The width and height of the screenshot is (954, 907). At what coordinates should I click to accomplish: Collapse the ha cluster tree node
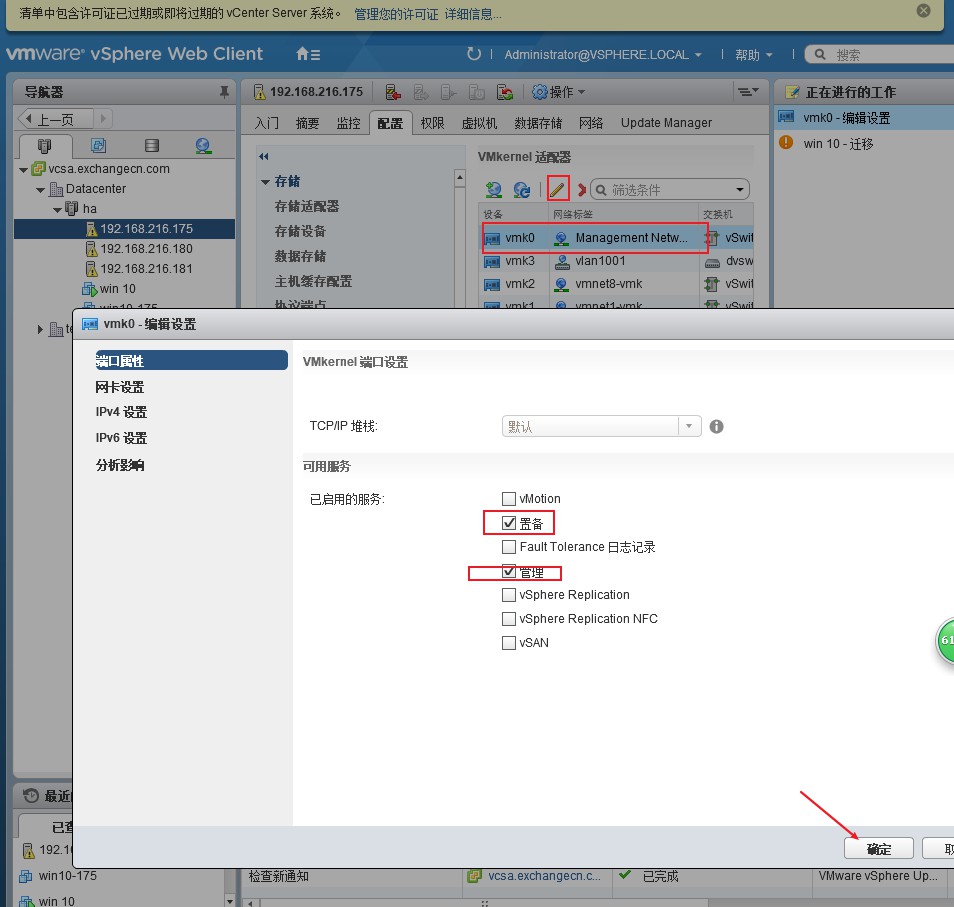[57, 210]
